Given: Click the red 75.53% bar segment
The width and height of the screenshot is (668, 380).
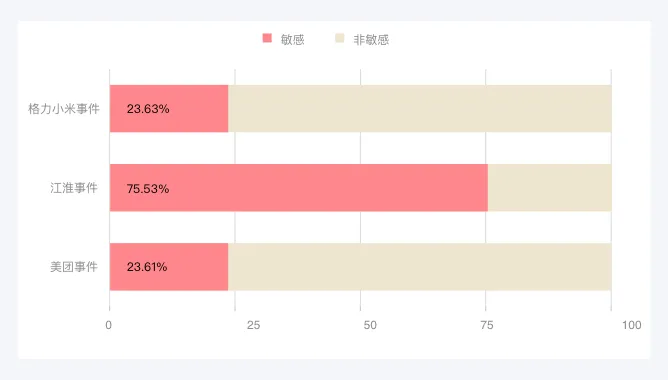Looking at the screenshot, I should click(299, 188).
